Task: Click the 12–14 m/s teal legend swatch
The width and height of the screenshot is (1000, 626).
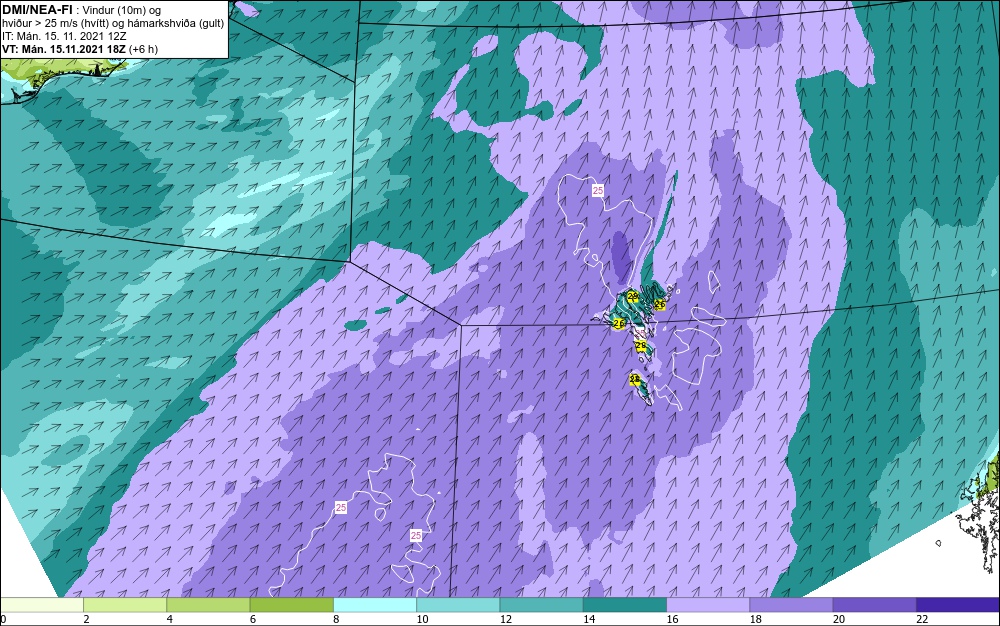Action: (541, 604)
